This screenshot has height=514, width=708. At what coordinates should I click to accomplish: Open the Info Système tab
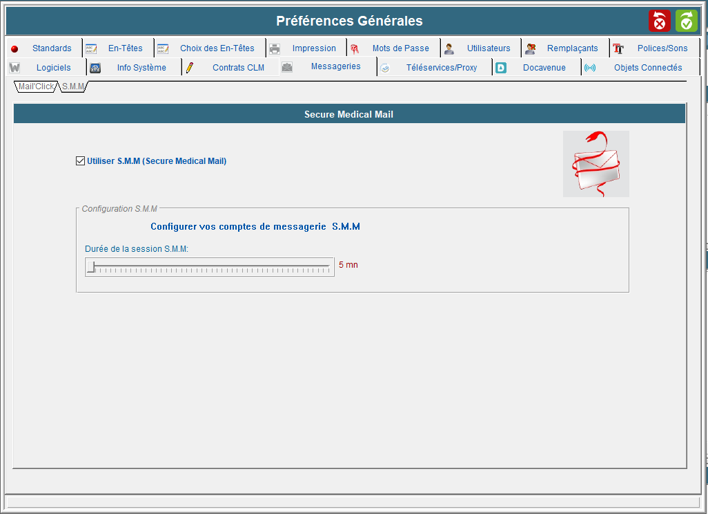[141, 68]
